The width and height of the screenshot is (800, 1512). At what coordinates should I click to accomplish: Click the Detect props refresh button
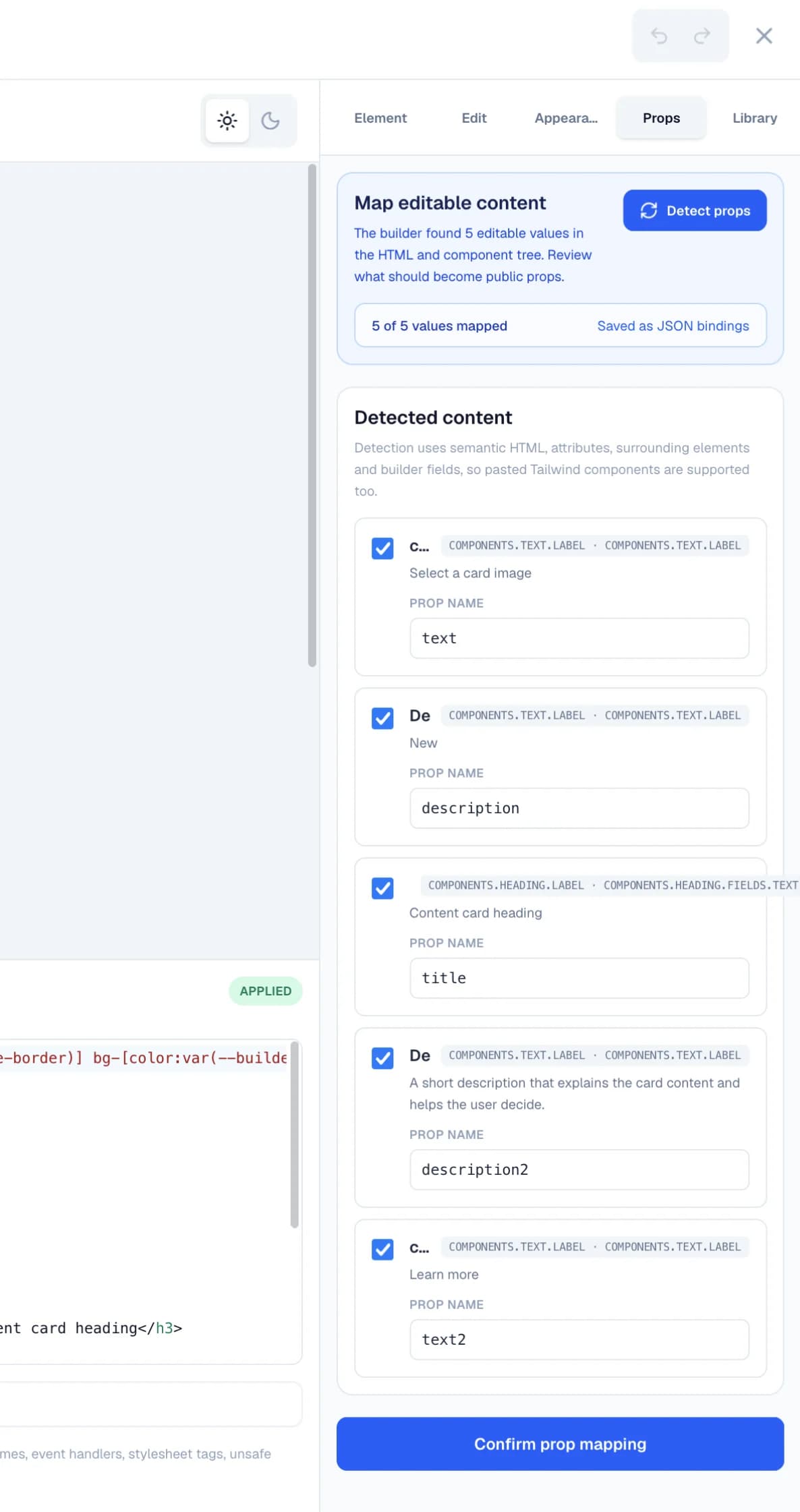[695, 210]
